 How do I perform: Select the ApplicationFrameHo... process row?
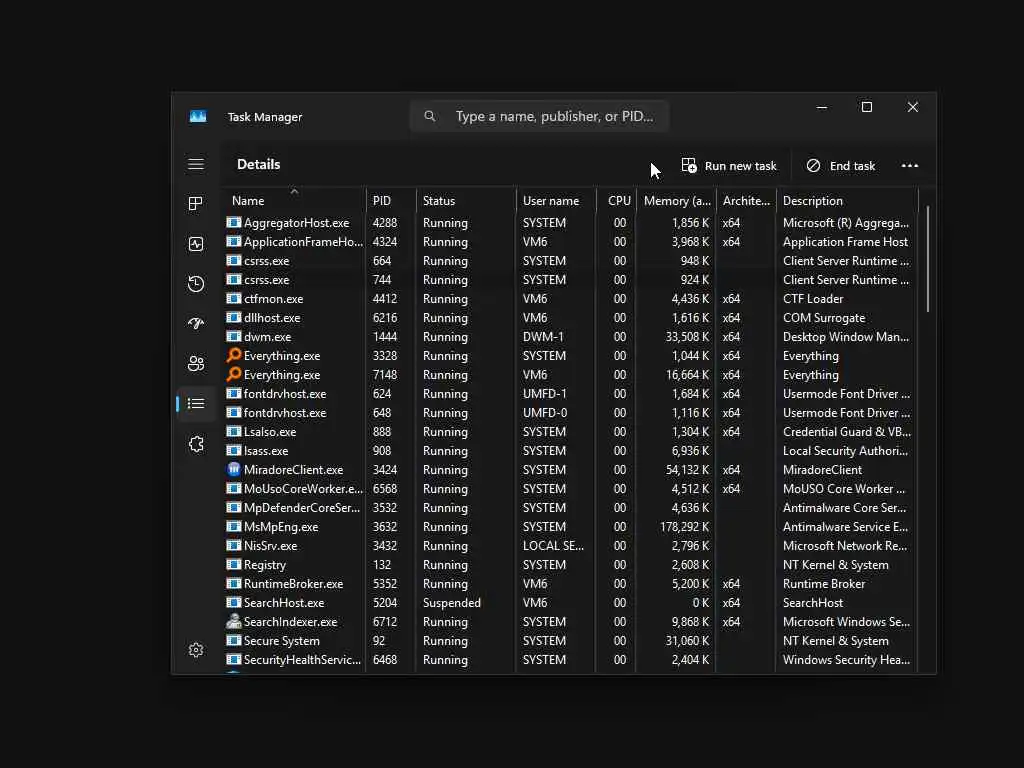(x=571, y=242)
